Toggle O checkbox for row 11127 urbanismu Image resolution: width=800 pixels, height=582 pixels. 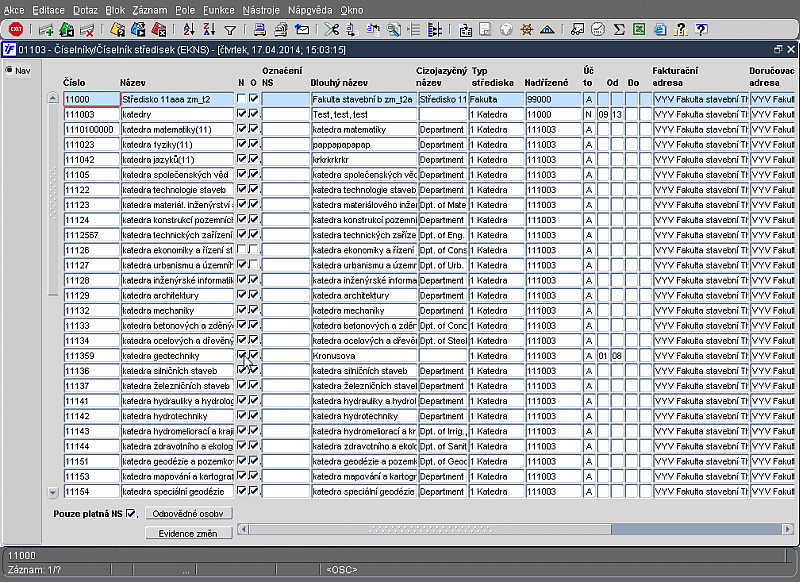tap(254, 265)
